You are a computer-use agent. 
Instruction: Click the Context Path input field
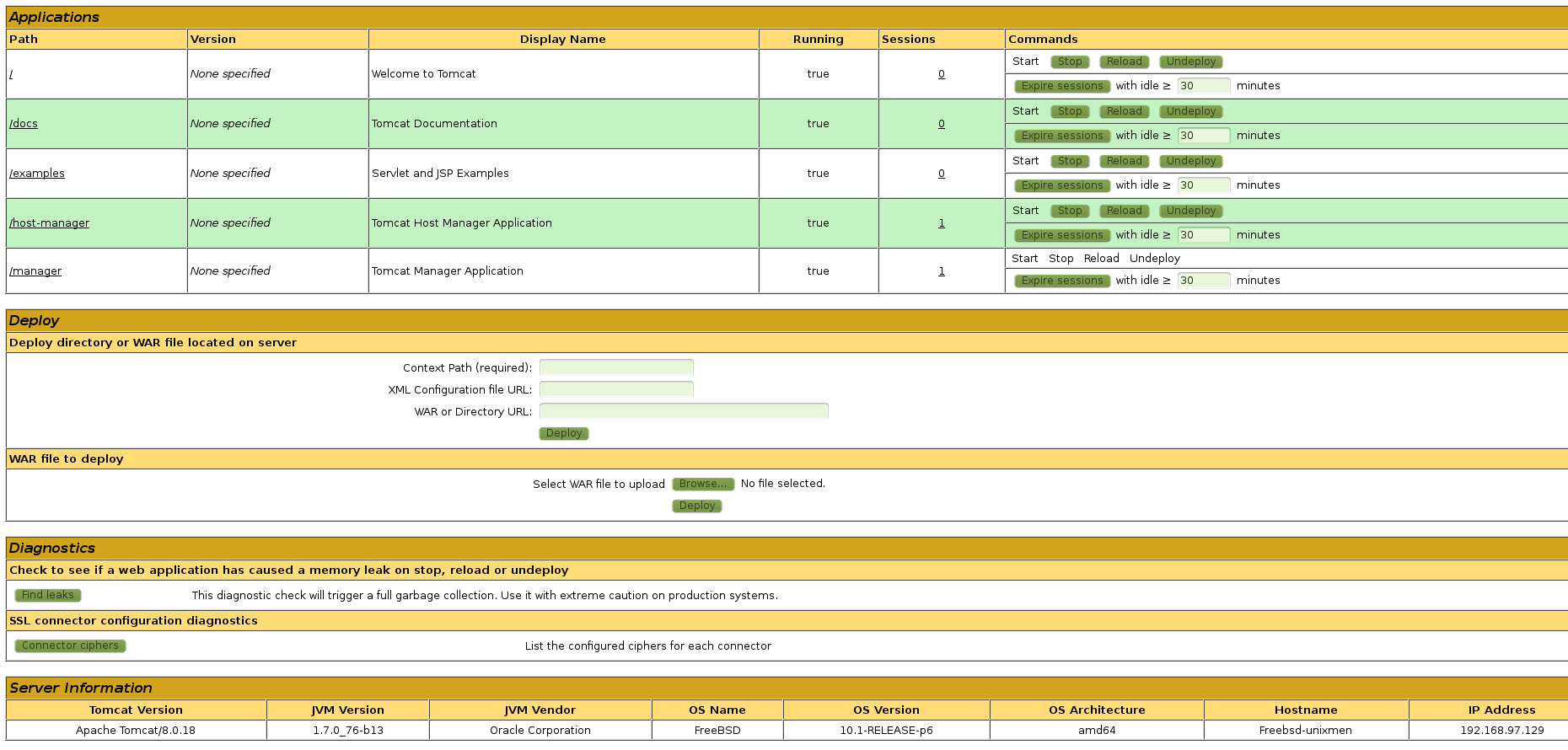click(x=616, y=367)
